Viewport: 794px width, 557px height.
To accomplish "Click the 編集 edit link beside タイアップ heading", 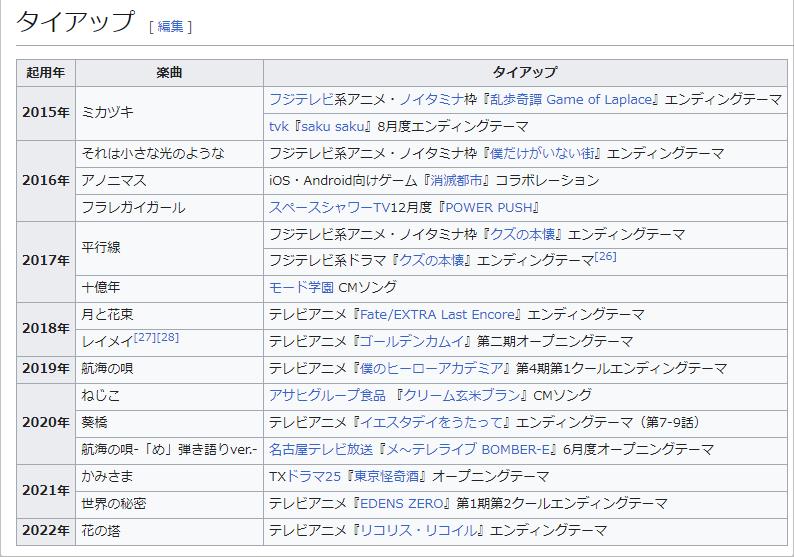I will tap(170, 26).
